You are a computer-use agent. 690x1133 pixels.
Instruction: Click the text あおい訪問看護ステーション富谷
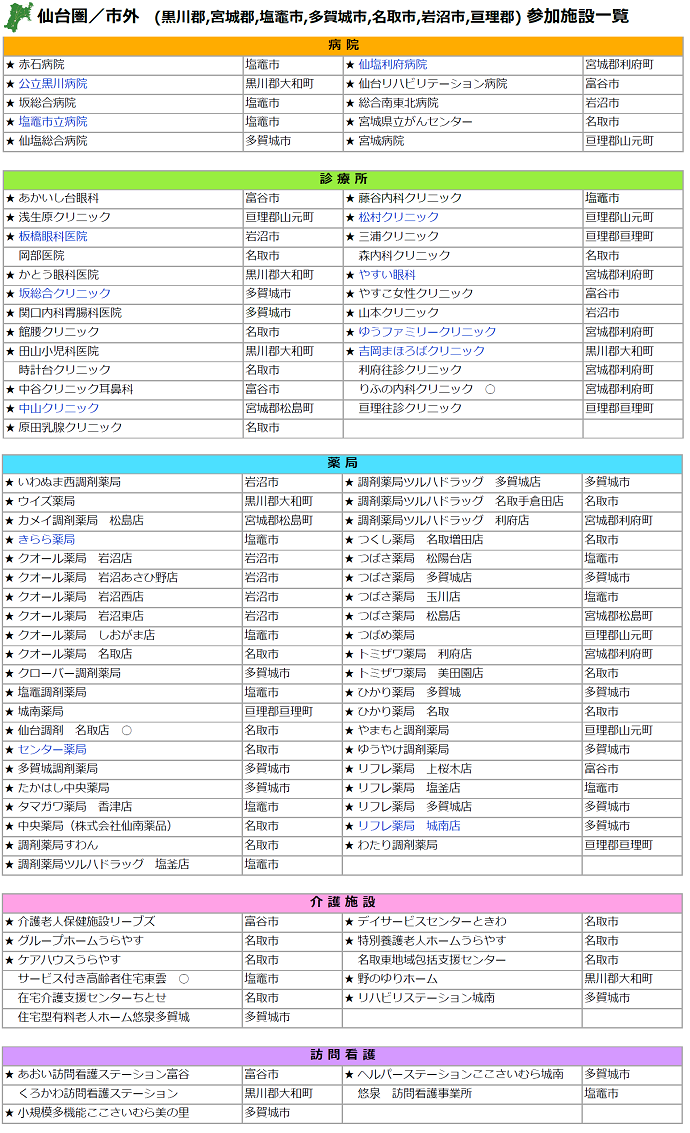(104, 1074)
